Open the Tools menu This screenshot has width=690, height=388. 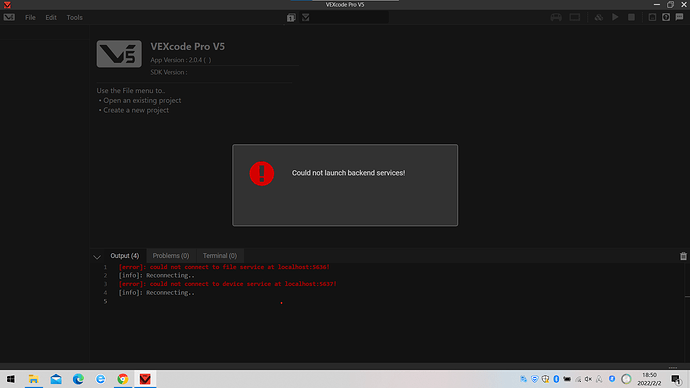pos(74,18)
